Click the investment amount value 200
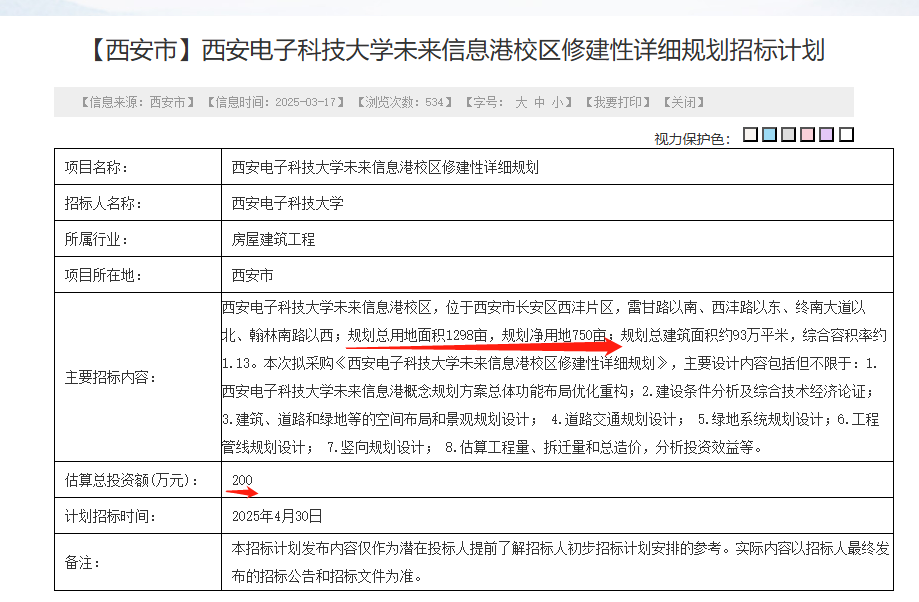 point(242,480)
